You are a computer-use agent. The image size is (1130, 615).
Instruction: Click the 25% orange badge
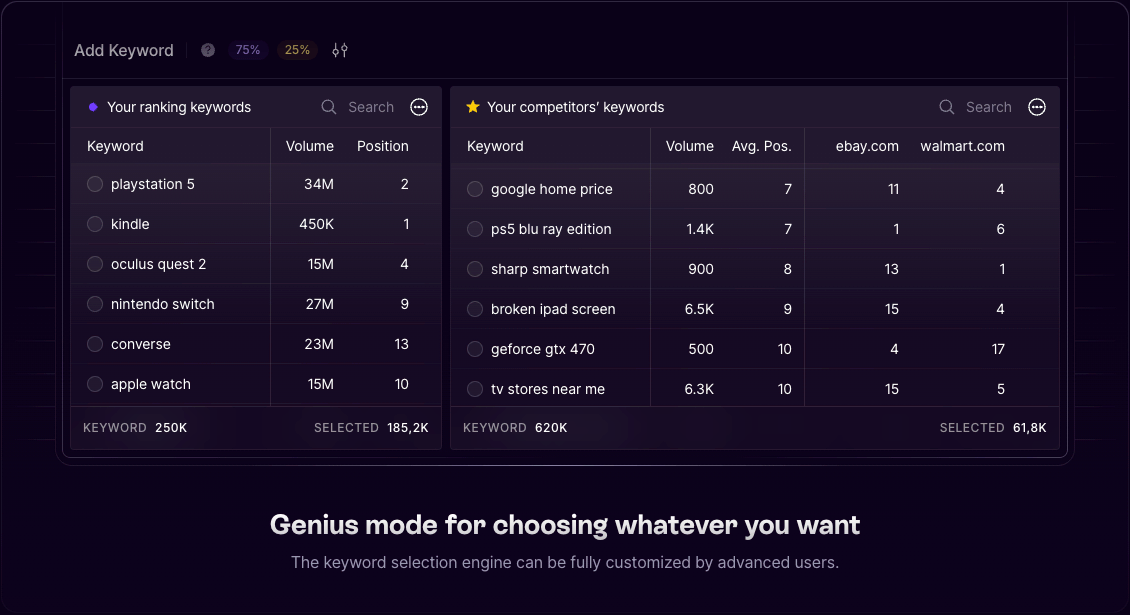297,50
